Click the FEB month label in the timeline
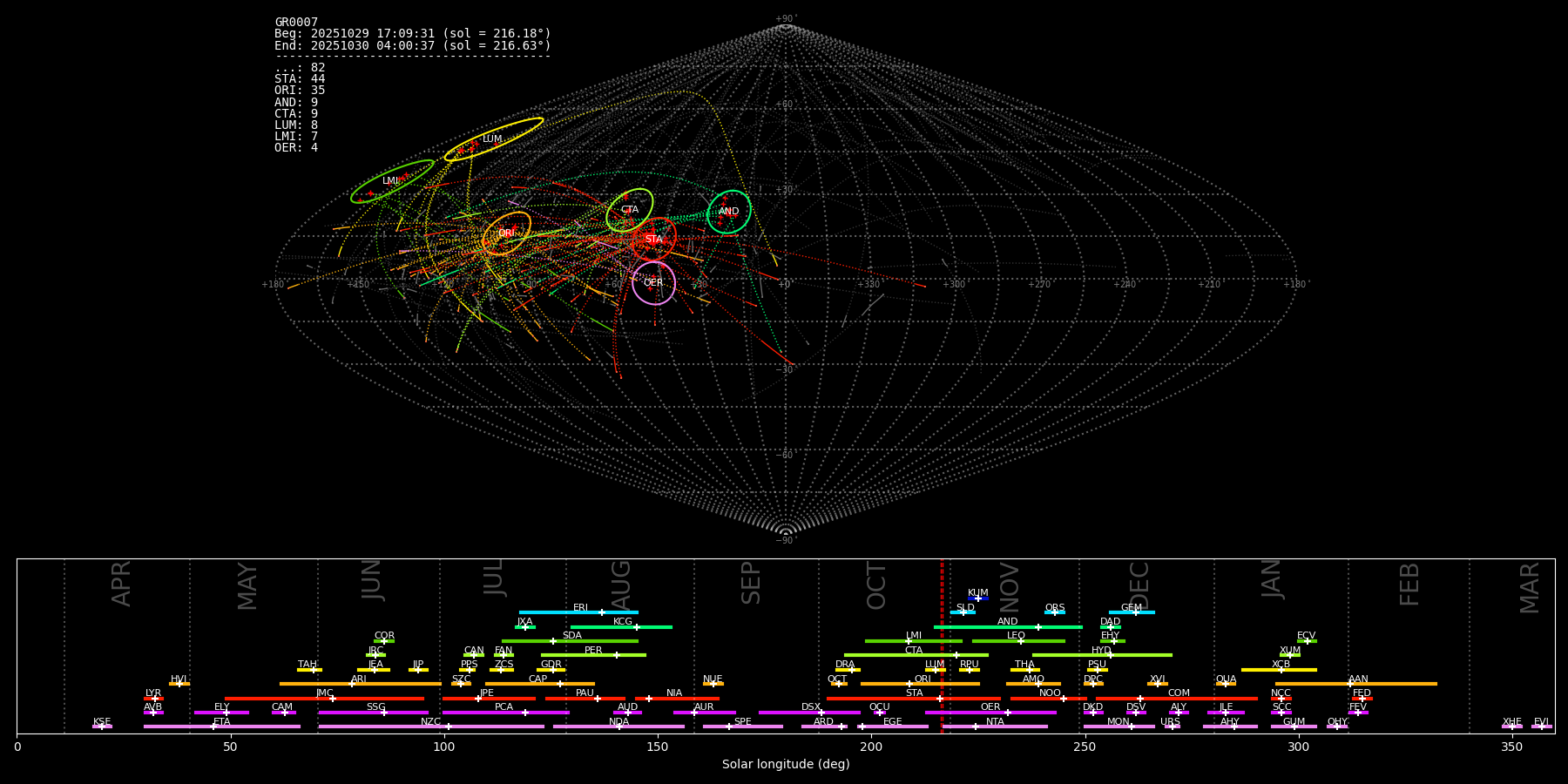Image resolution: width=1568 pixels, height=784 pixels. pyautogui.click(x=1409, y=584)
